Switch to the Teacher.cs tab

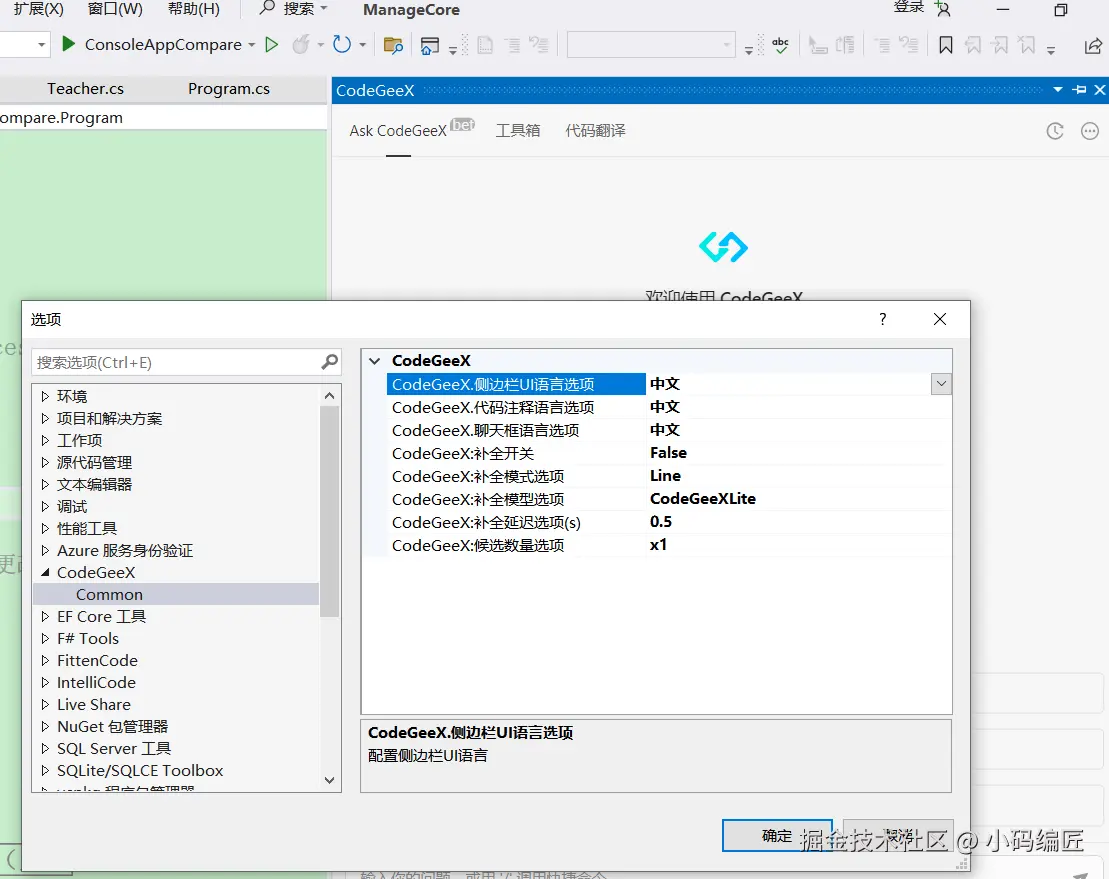[x=86, y=88]
